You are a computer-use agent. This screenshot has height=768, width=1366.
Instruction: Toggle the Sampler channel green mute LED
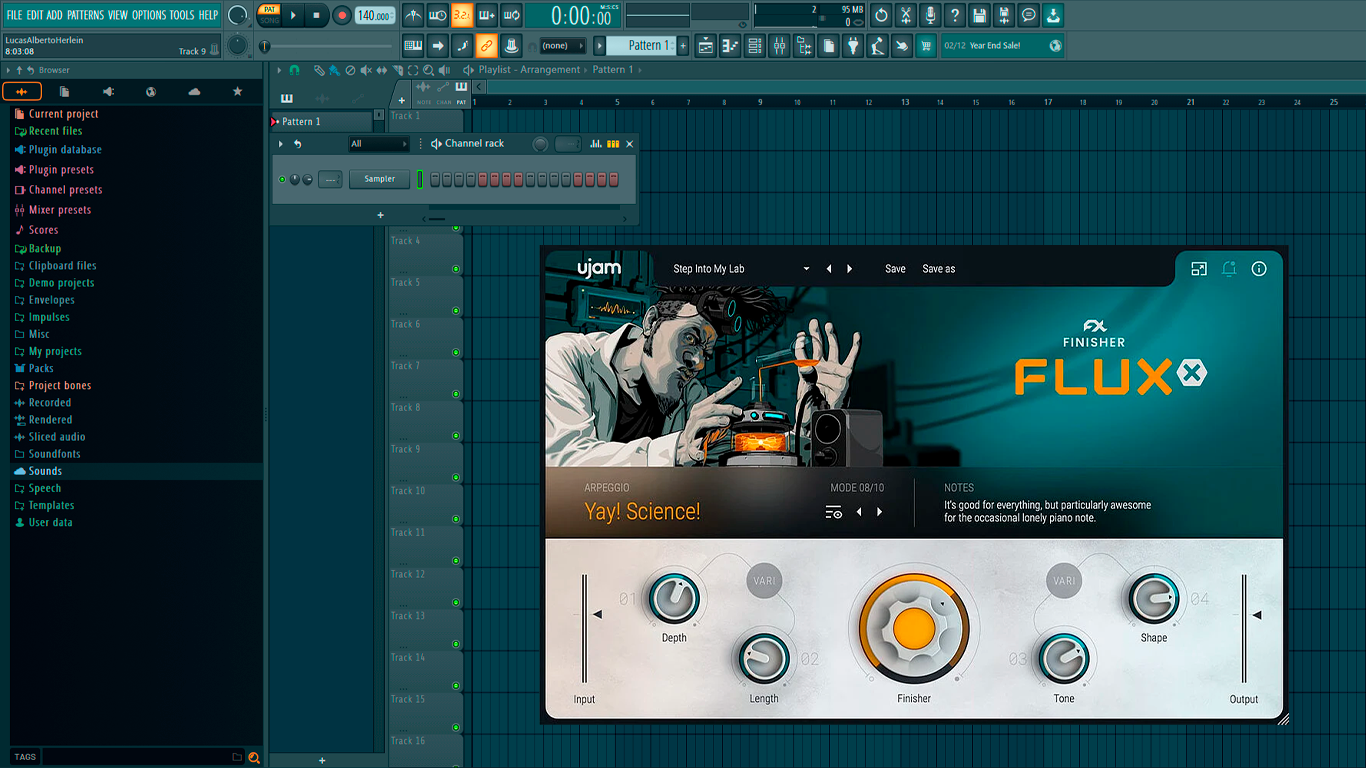coord(282,179)
